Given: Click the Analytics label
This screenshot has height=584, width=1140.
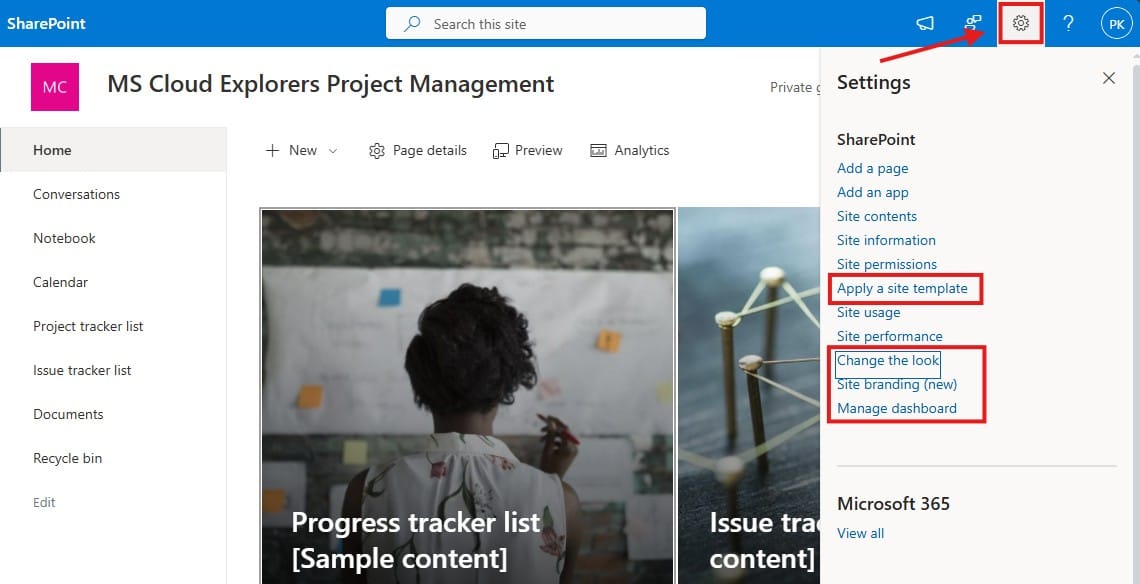Looking at the screenshot, I should click(642, 151).
